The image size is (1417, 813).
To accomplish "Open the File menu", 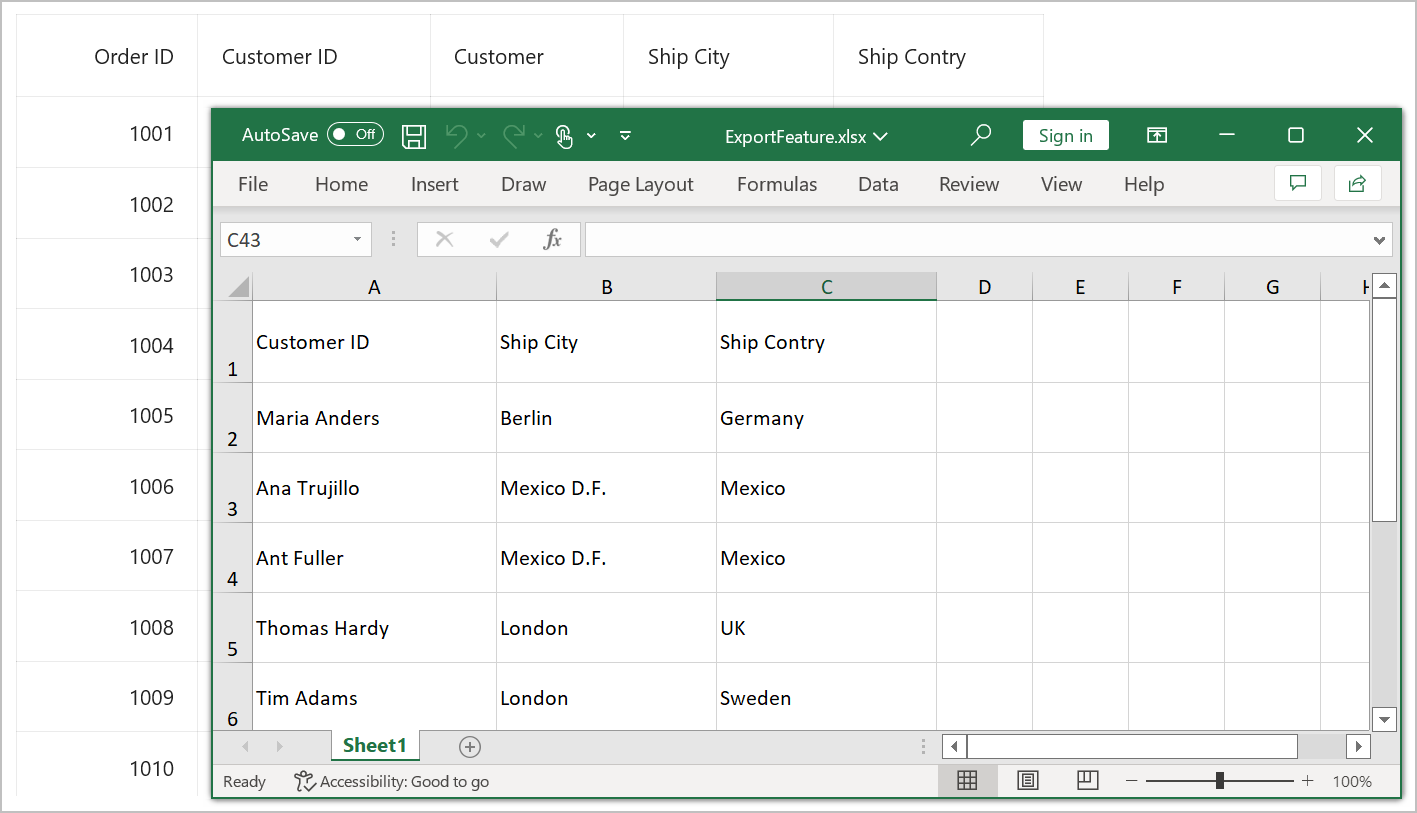I will pos(253,184).
